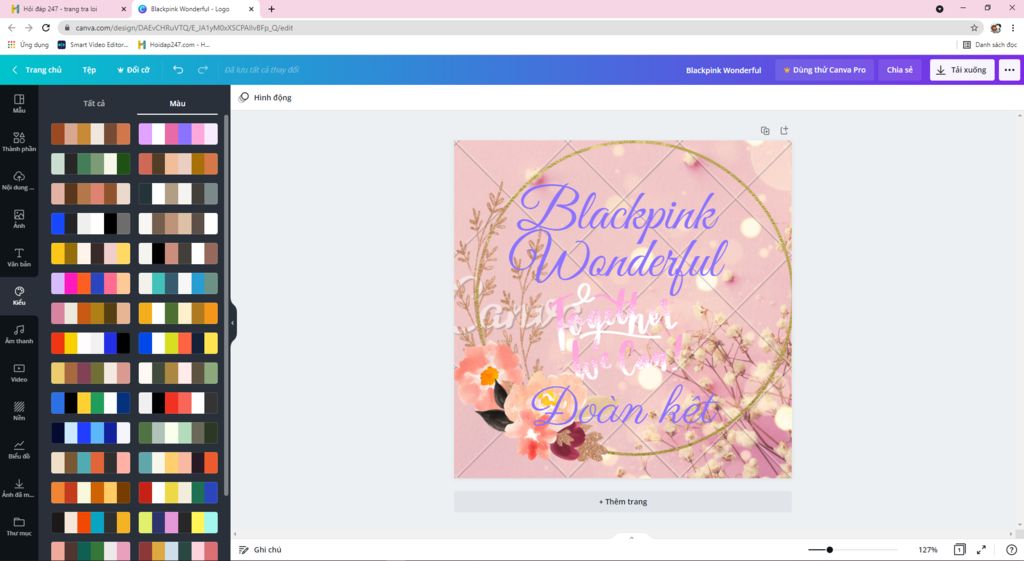This screenshot has height=561, width=1024.
Task: Click Dùng thử Canva Pro button
Action: coord(824,70)
